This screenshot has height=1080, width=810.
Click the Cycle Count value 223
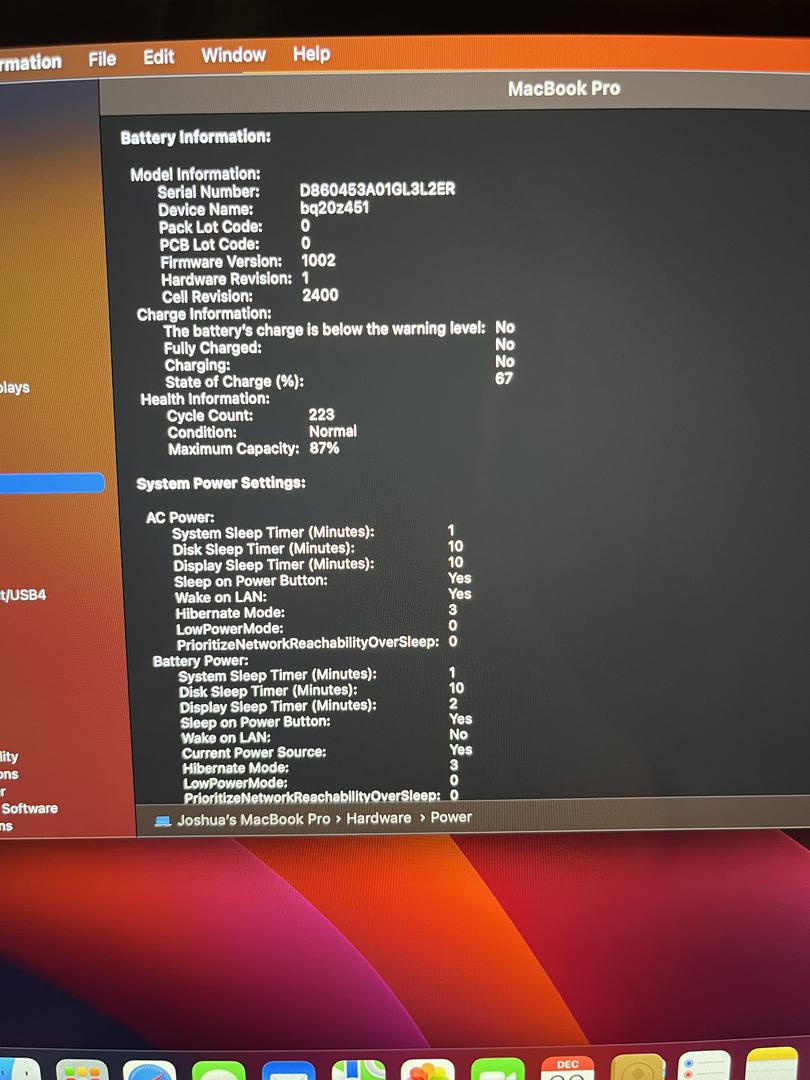(x=322, y=415)
